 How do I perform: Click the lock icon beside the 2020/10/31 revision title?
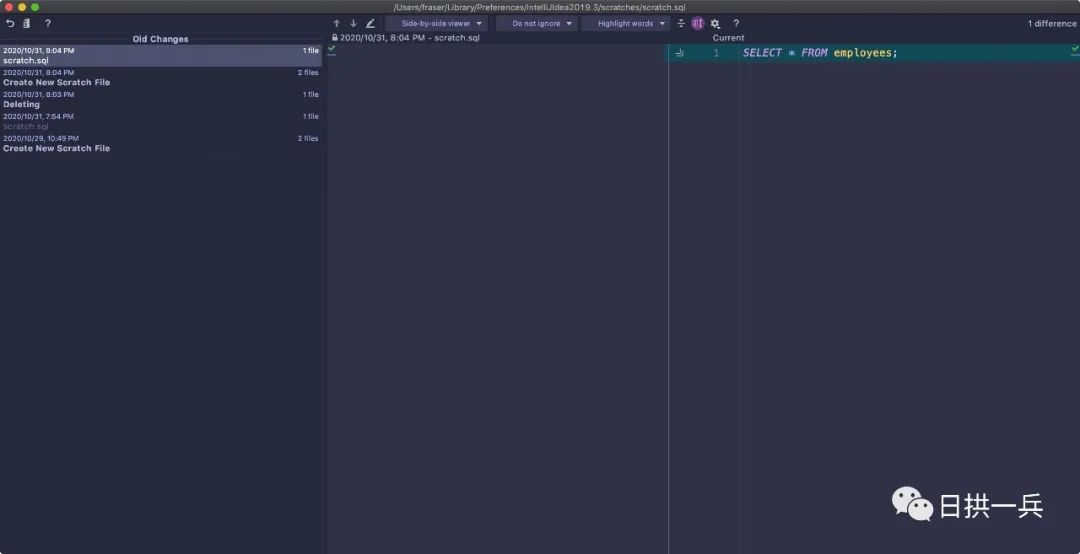click(335, 38)
